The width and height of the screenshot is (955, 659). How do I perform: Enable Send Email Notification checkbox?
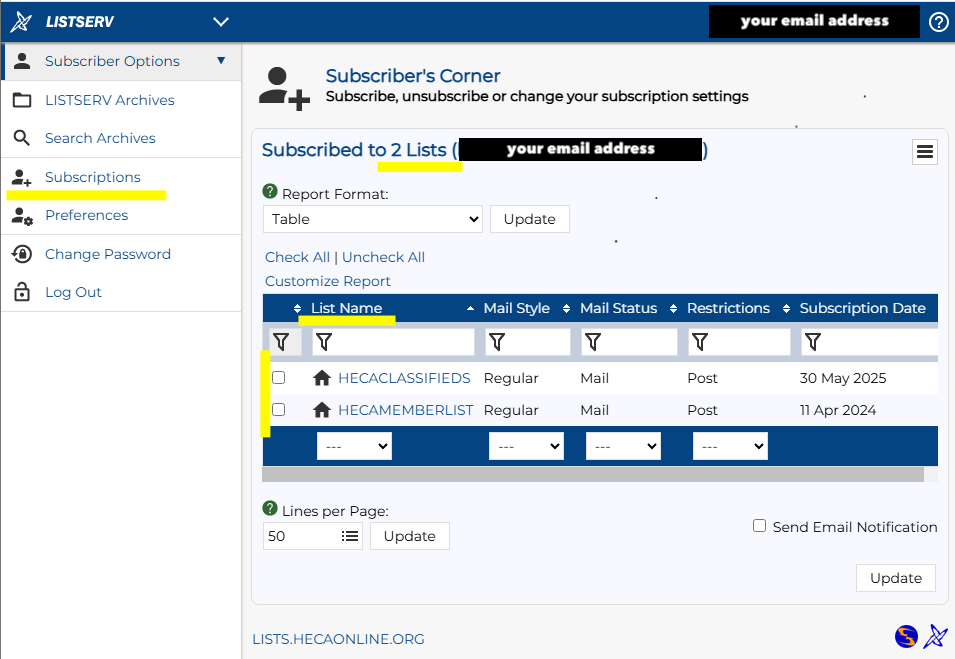click(759, 526)
